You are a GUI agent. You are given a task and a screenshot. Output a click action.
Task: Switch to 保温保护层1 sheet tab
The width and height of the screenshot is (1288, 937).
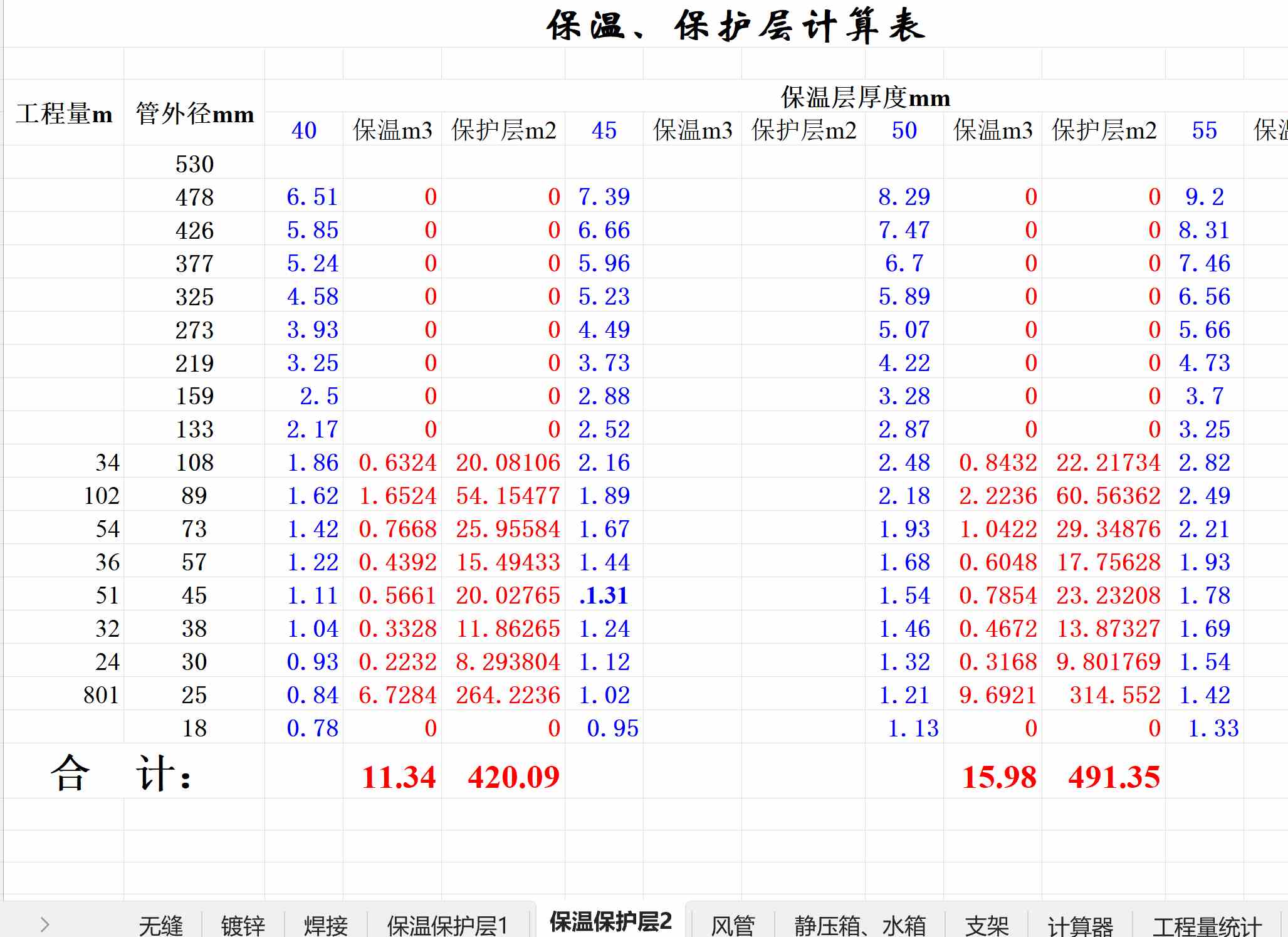447,925
